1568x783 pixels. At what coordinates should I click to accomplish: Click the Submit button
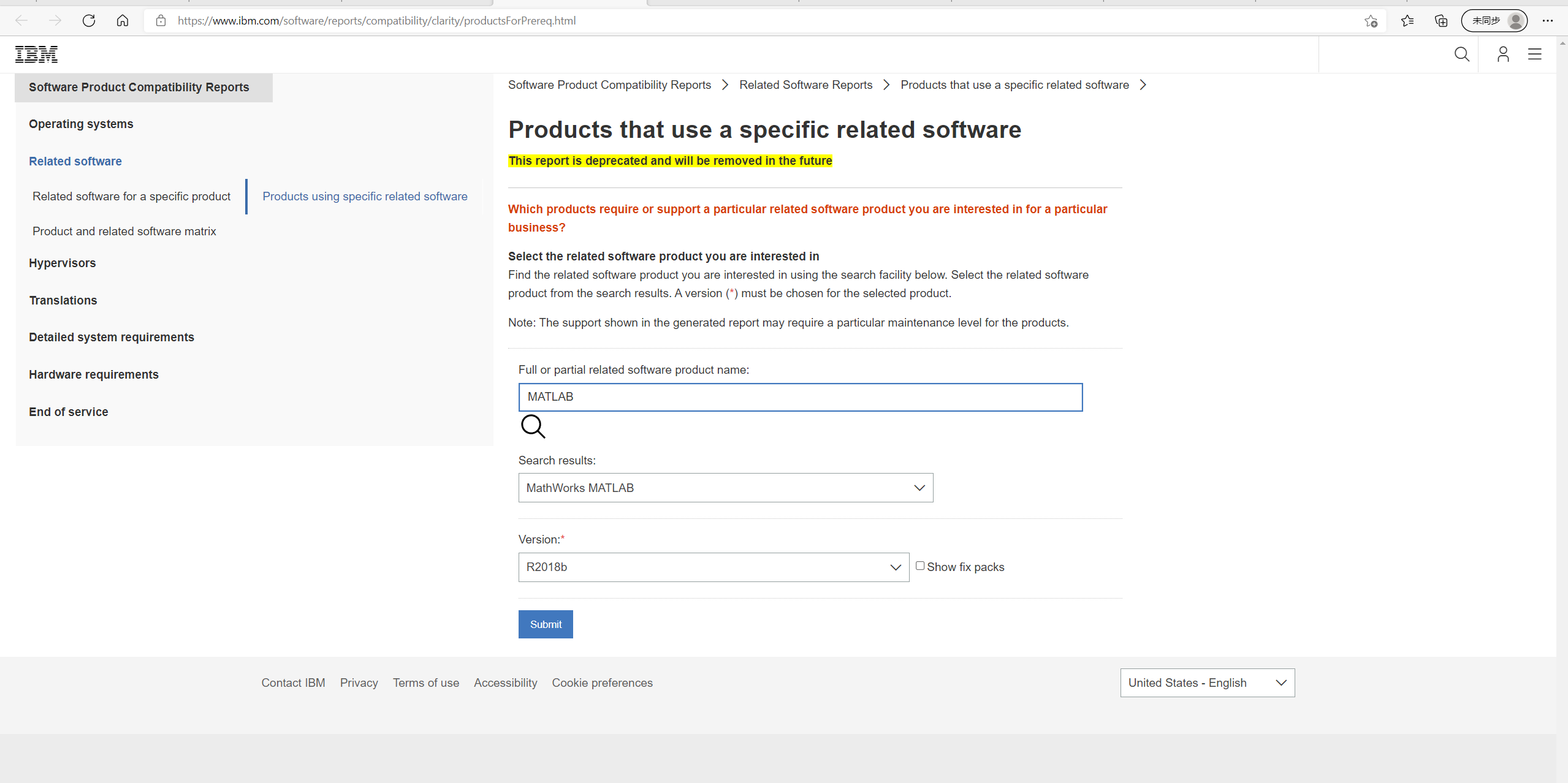tap(546, 624)
